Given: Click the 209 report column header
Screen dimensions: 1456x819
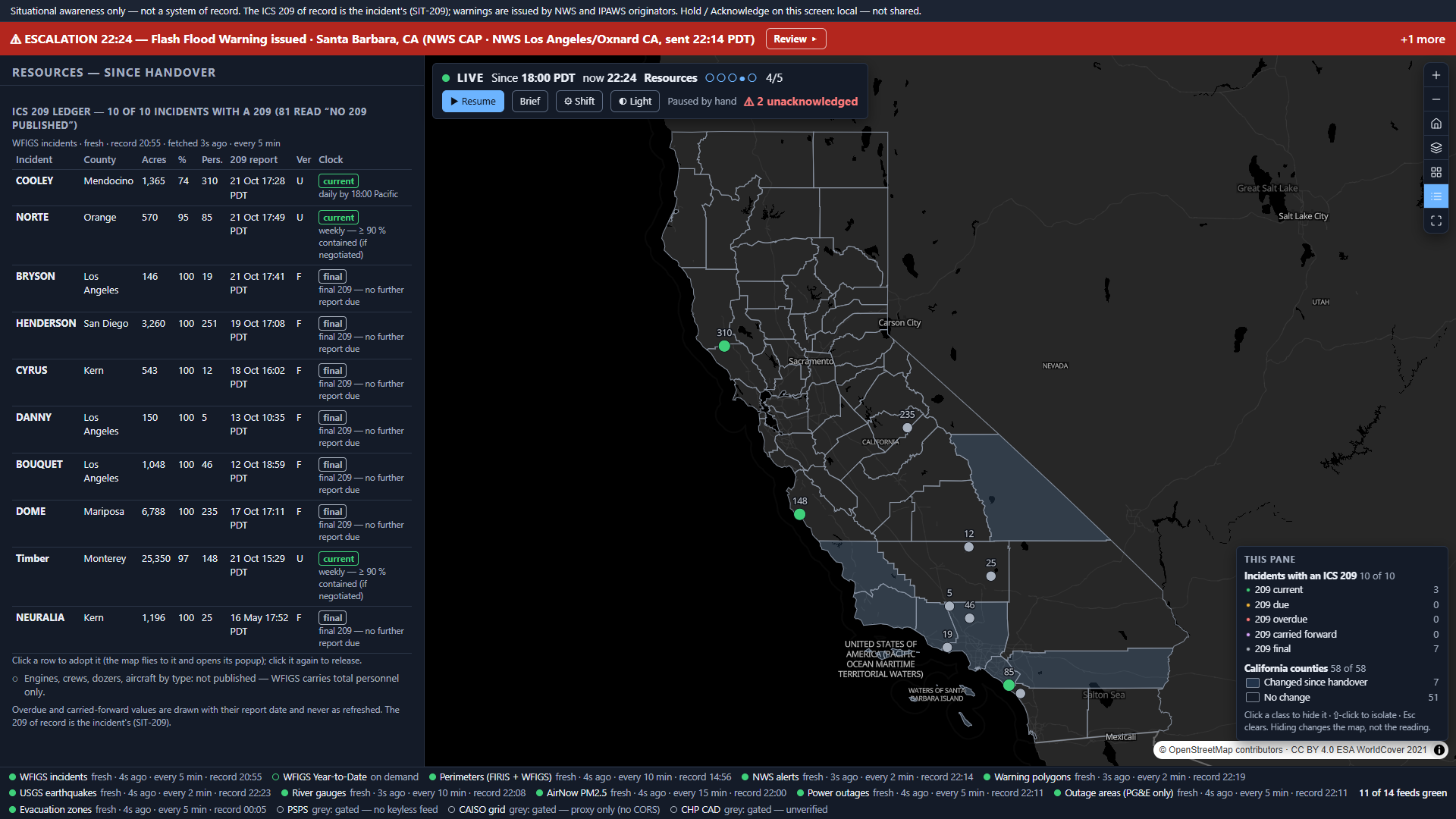Looking at the screenshot, I should [x=254, y=160].
